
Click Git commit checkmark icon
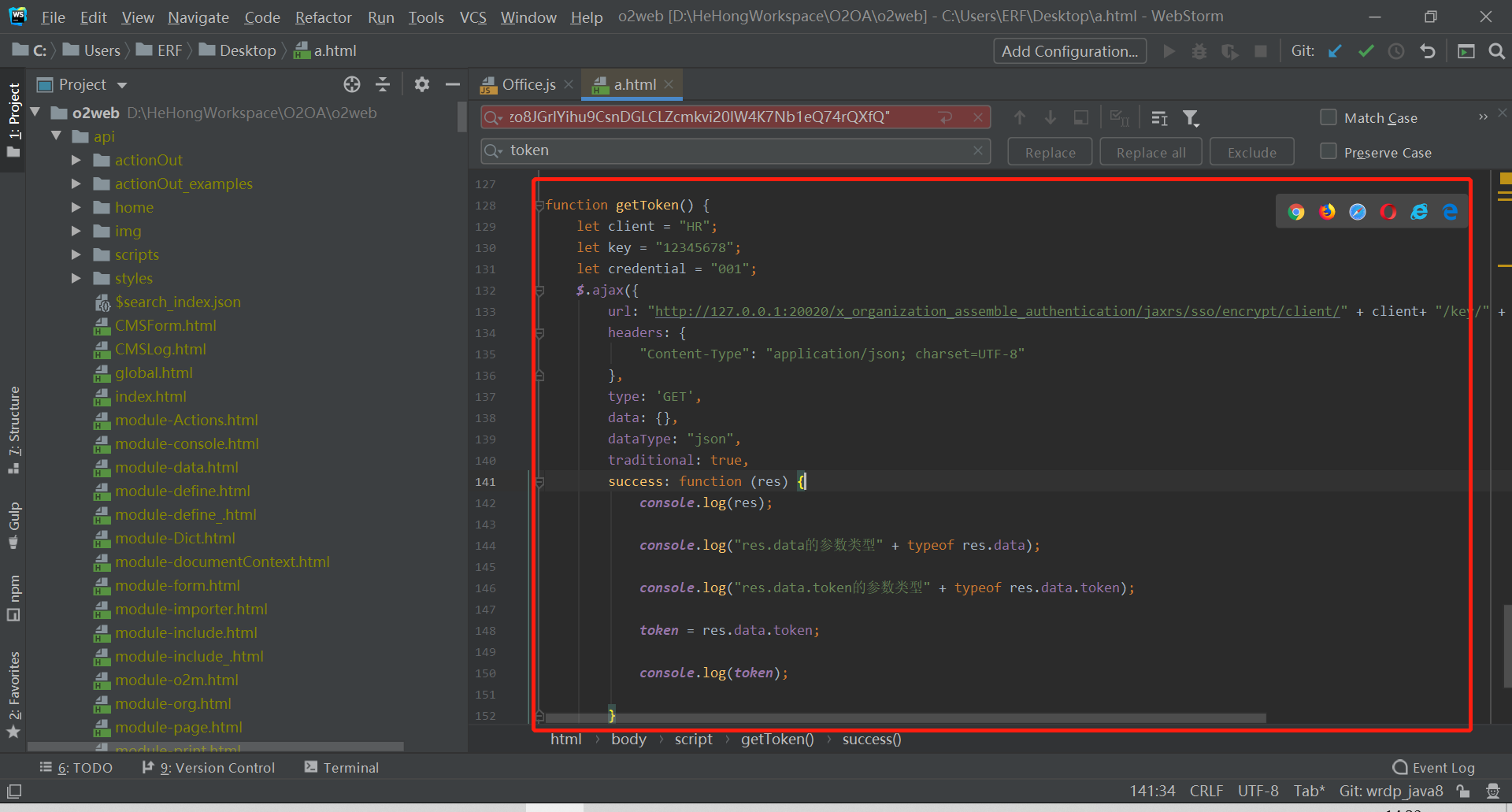(x=1366, y=51)
